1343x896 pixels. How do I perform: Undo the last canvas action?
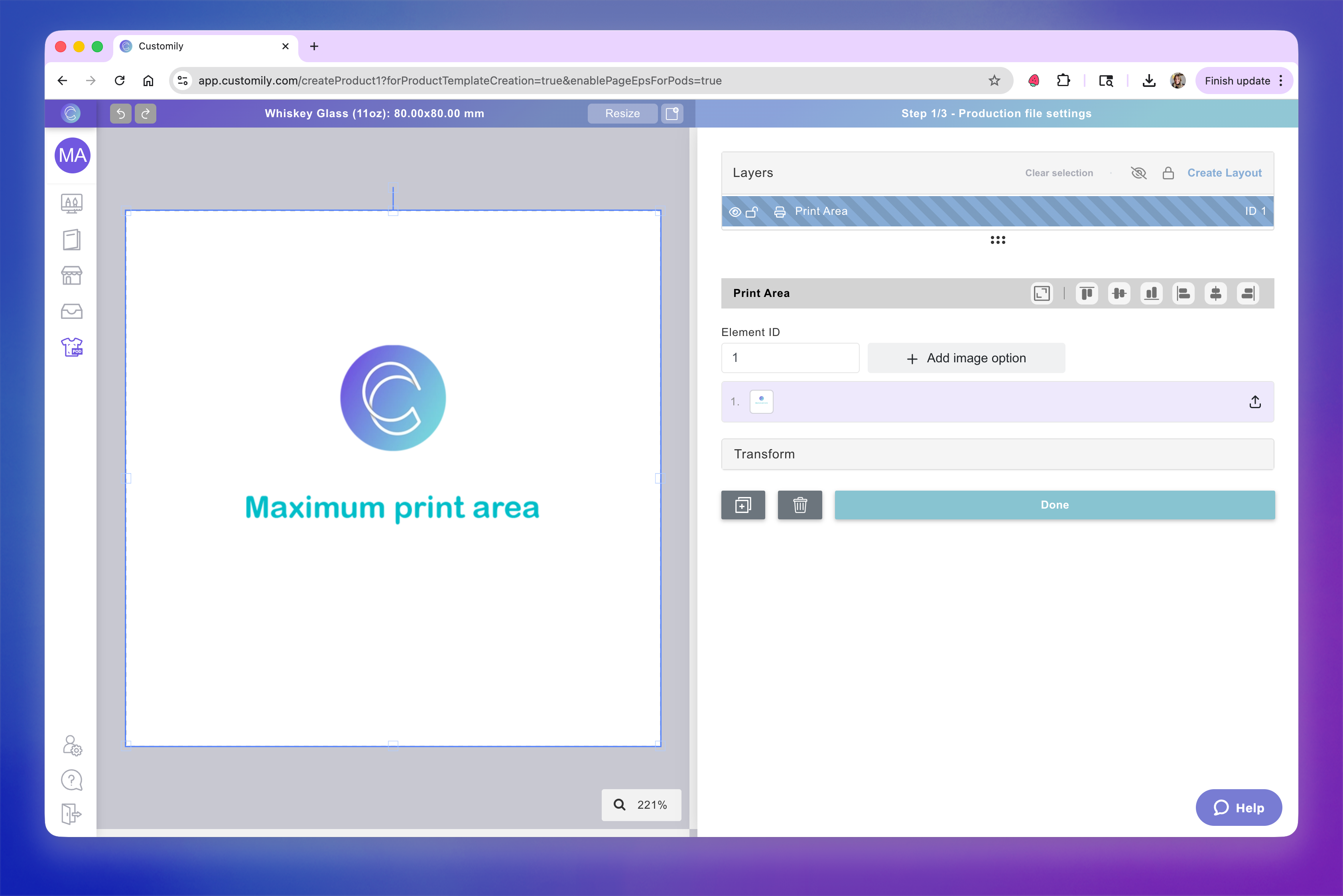coord(121,113)
